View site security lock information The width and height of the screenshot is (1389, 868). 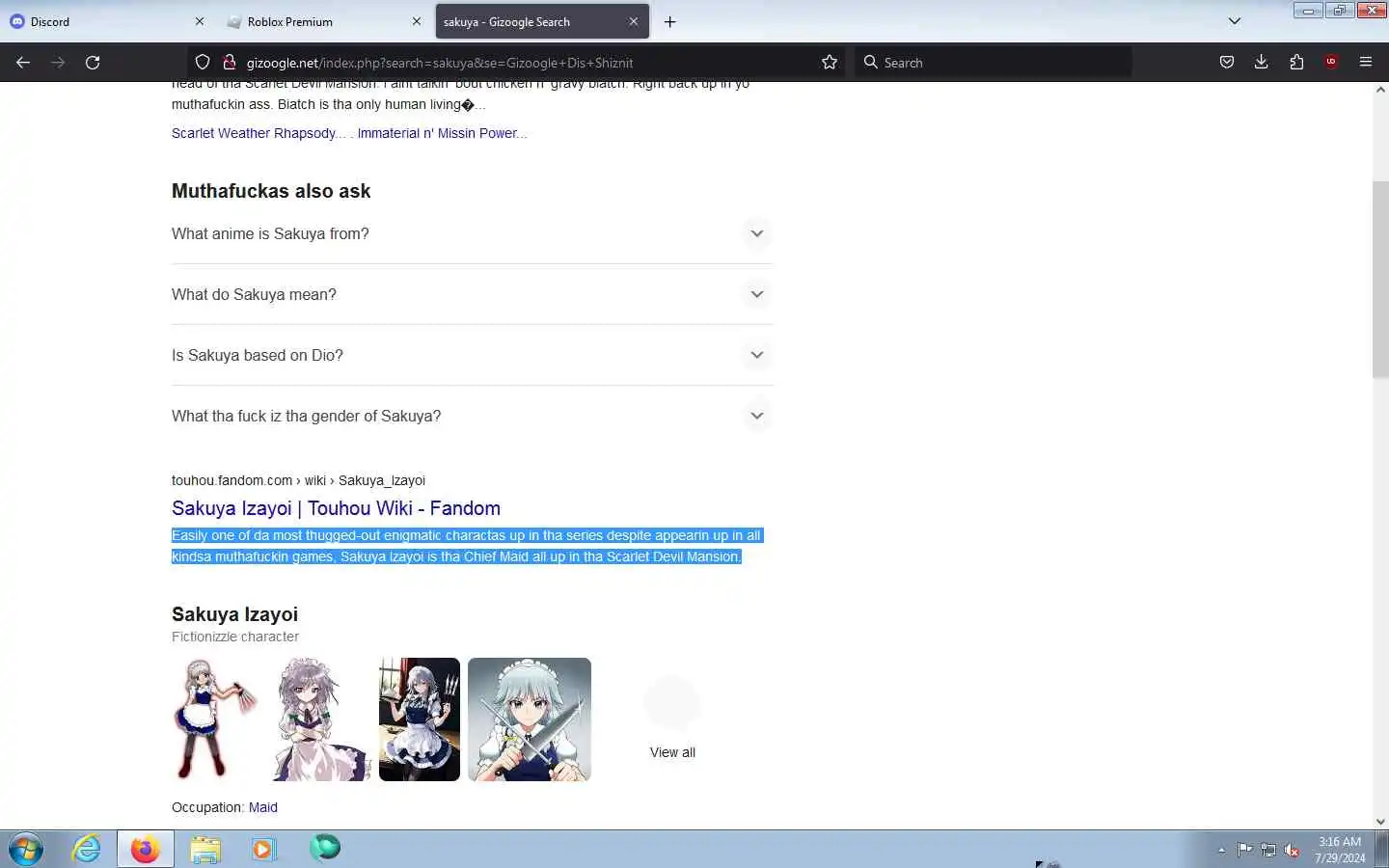(229, 62)
